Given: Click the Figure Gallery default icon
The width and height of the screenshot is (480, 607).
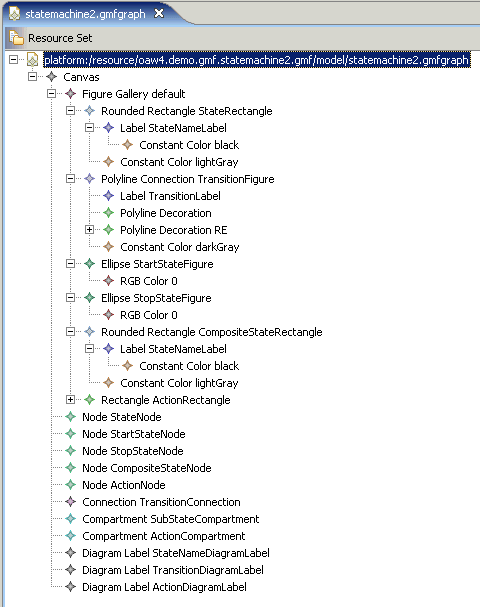Looking at the screenshot, I should (x=70, y=94).
